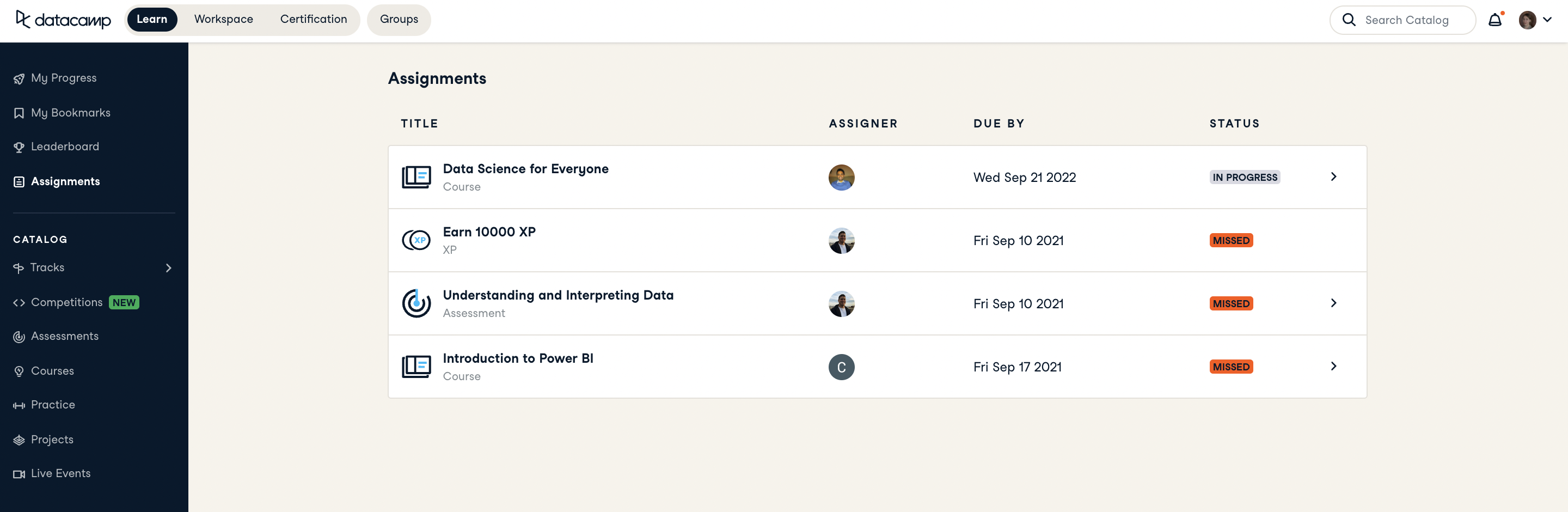The image size is (1568, 512).
Task: Click the Understanding and Interpreting Data assessment icon
Action: point(416,303)
